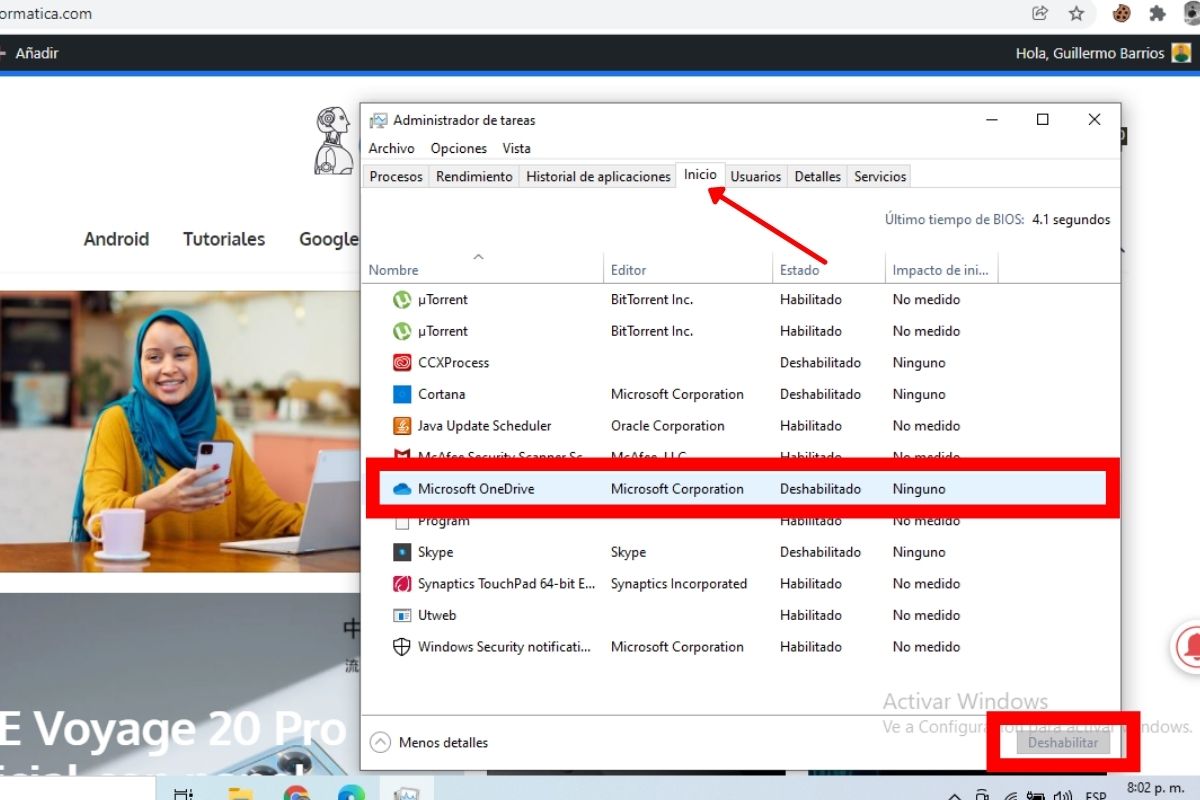Click the Último tiempo de BIOS value
This screenshot has width=1200, height=800.
(x=1070, y=220)
